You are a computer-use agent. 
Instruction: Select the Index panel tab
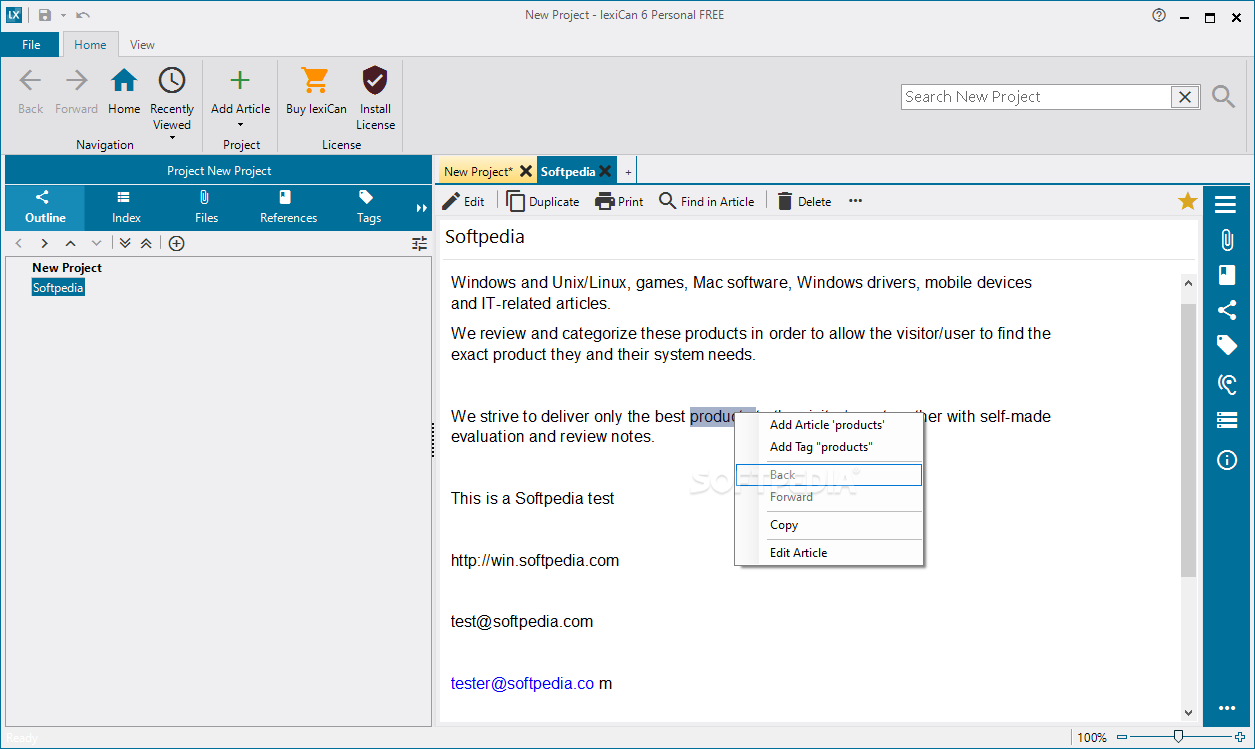coord(126,207)
